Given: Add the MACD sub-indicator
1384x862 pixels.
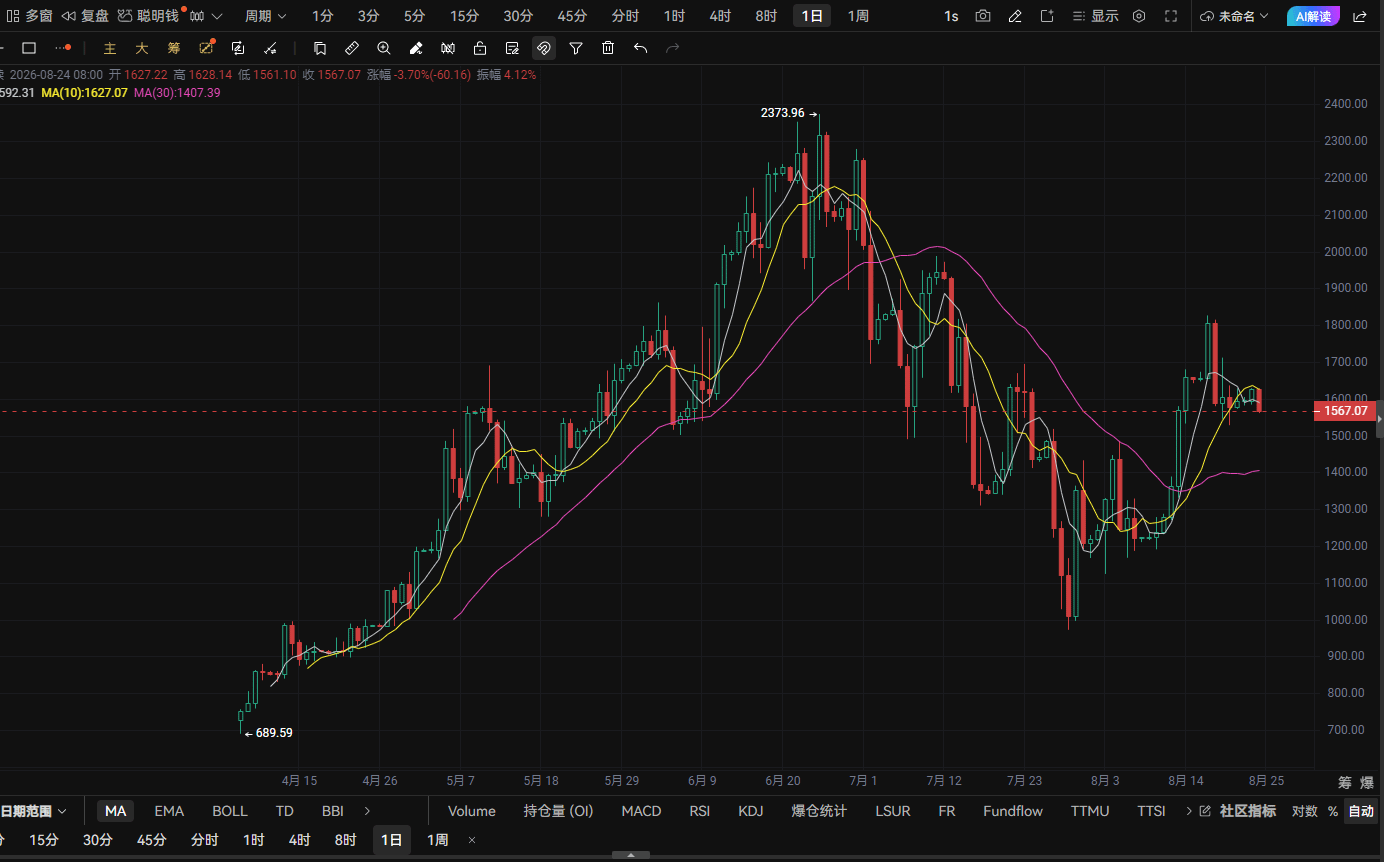Looking at the screenshot, I should (641, 811).
